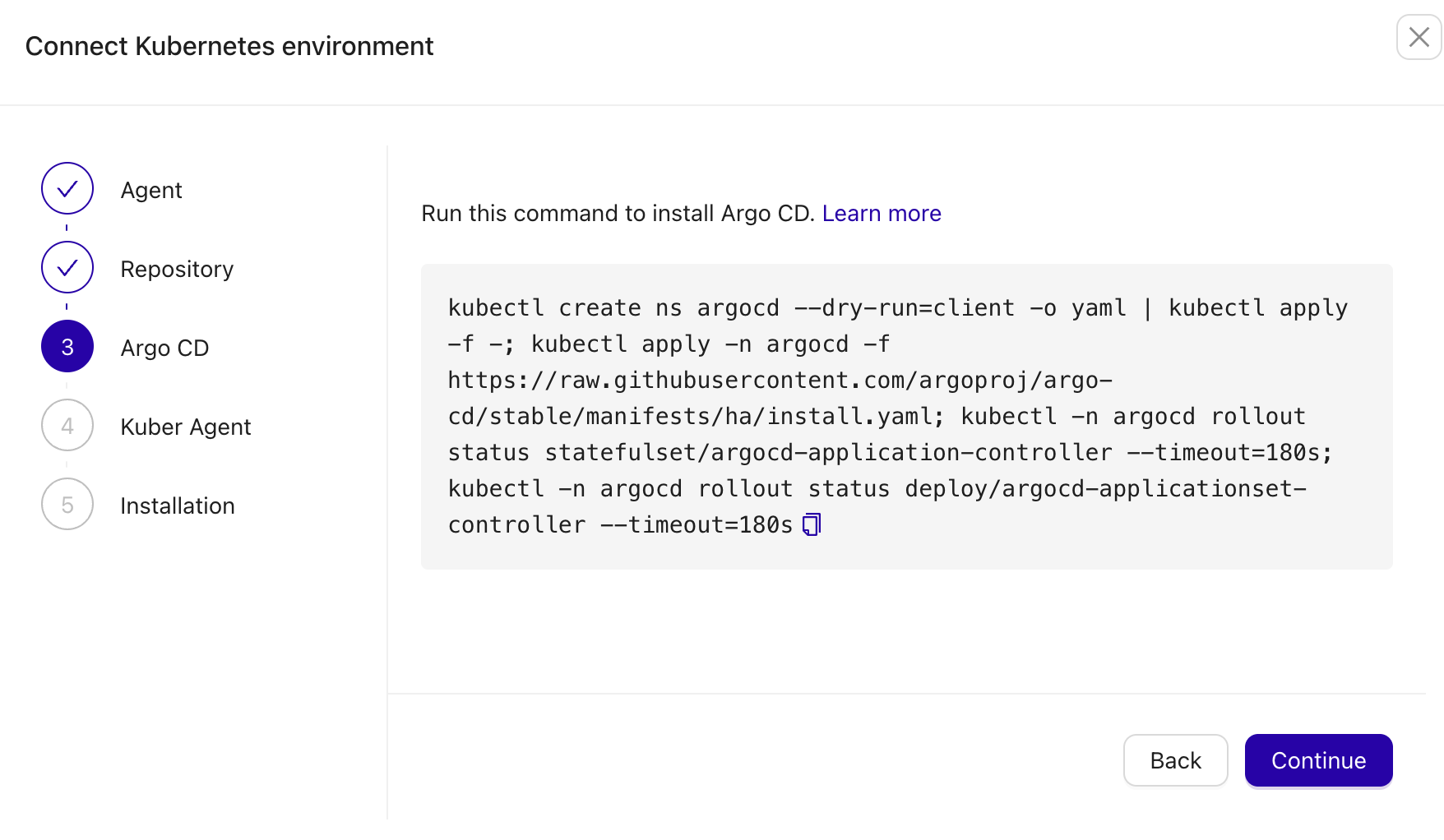Click the Agent step checkmark icon
Screen dimensions: 1444x840
click(67, 188)
